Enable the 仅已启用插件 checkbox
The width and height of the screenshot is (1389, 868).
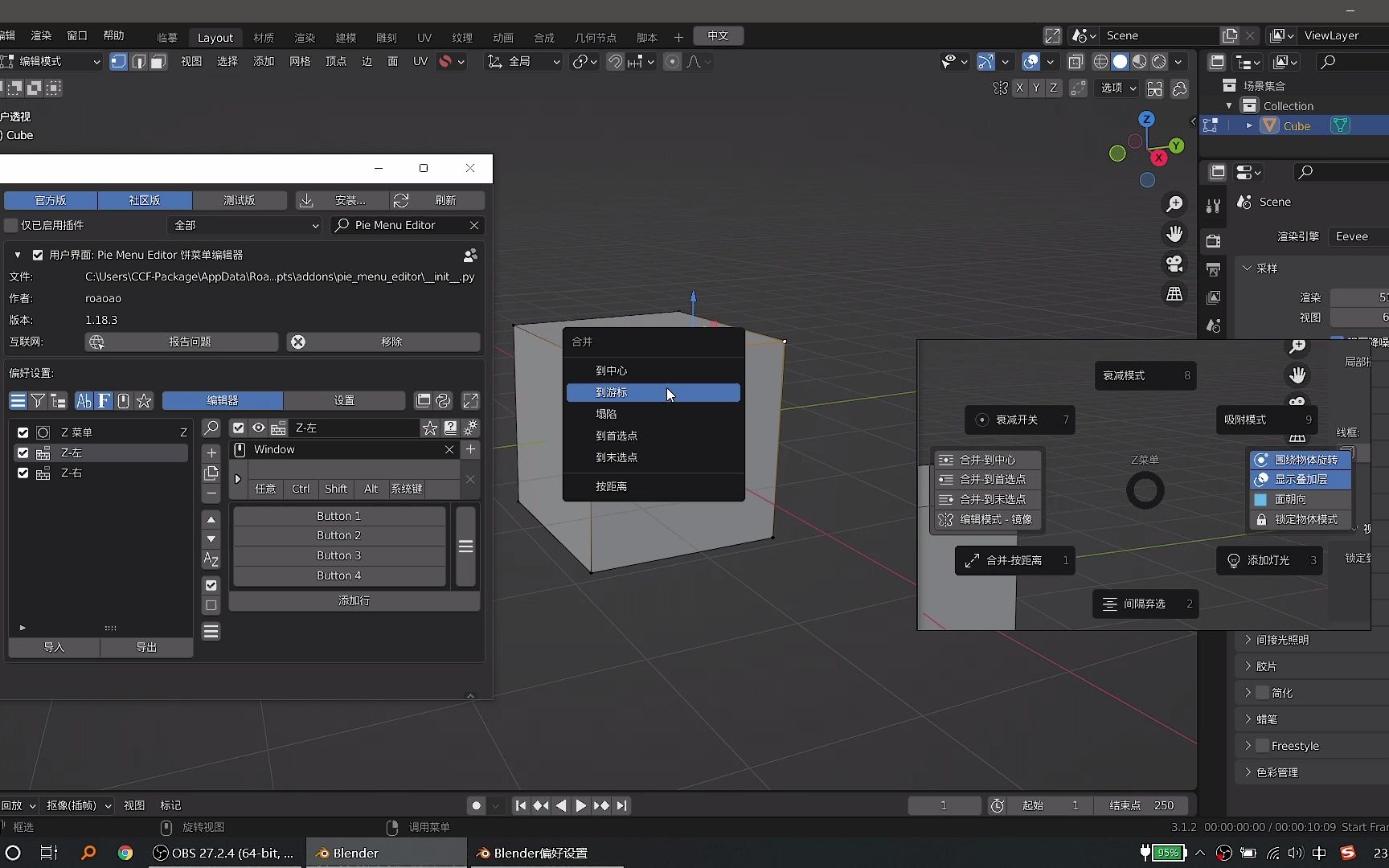[11, 226]
